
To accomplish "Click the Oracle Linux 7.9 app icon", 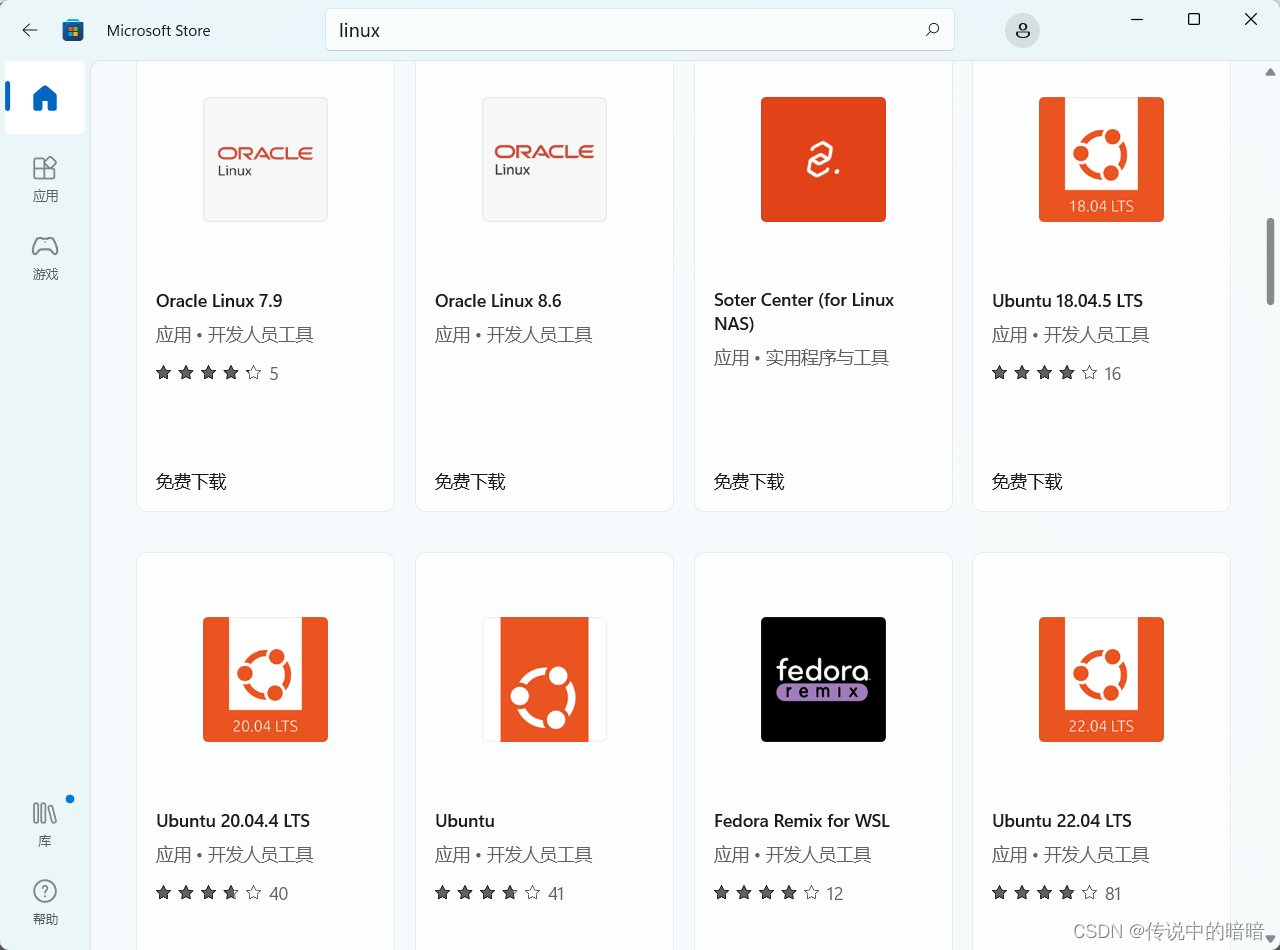I will click(x=265, y=159).
